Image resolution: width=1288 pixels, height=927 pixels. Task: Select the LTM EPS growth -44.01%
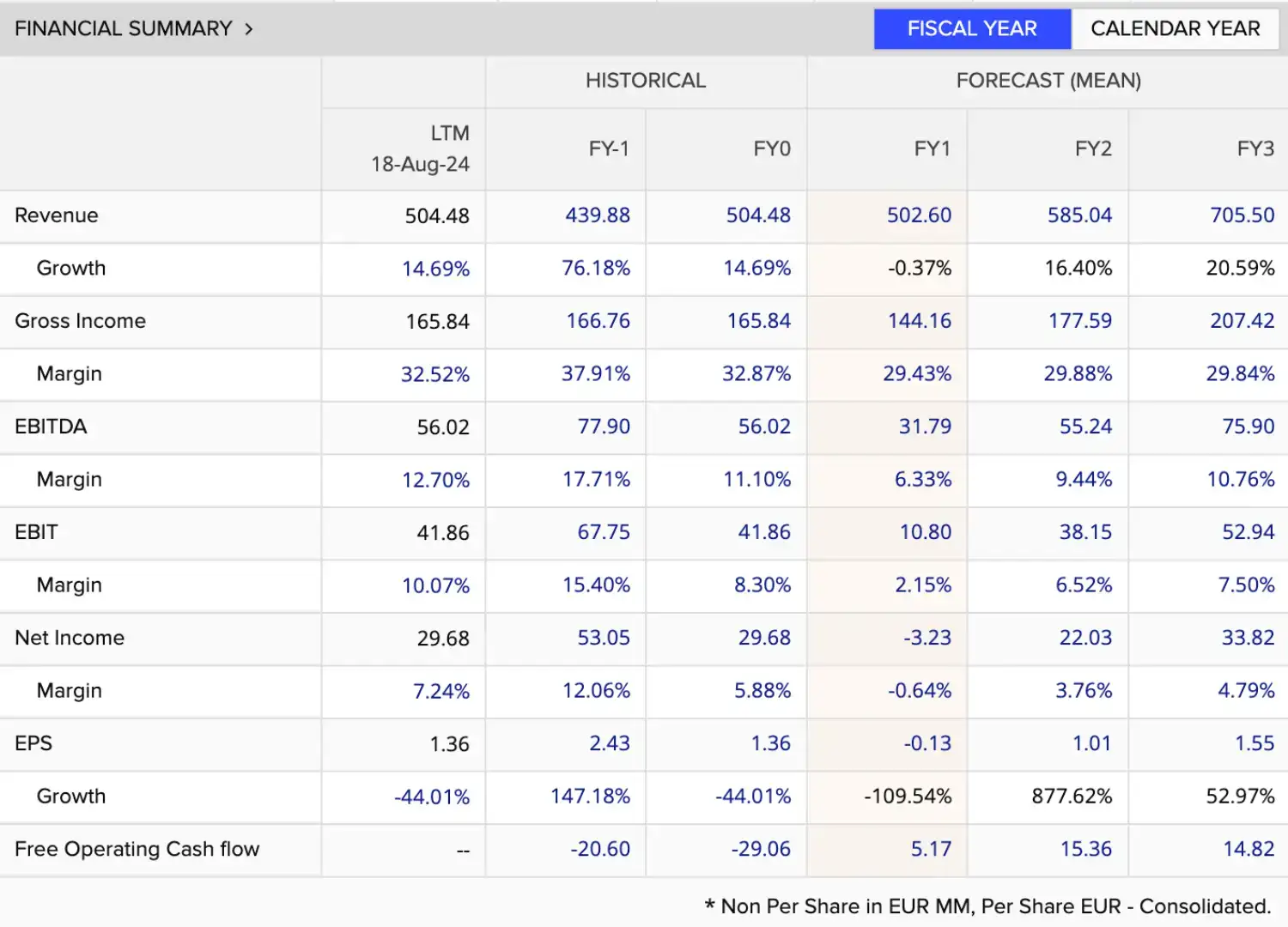point(432,797)
